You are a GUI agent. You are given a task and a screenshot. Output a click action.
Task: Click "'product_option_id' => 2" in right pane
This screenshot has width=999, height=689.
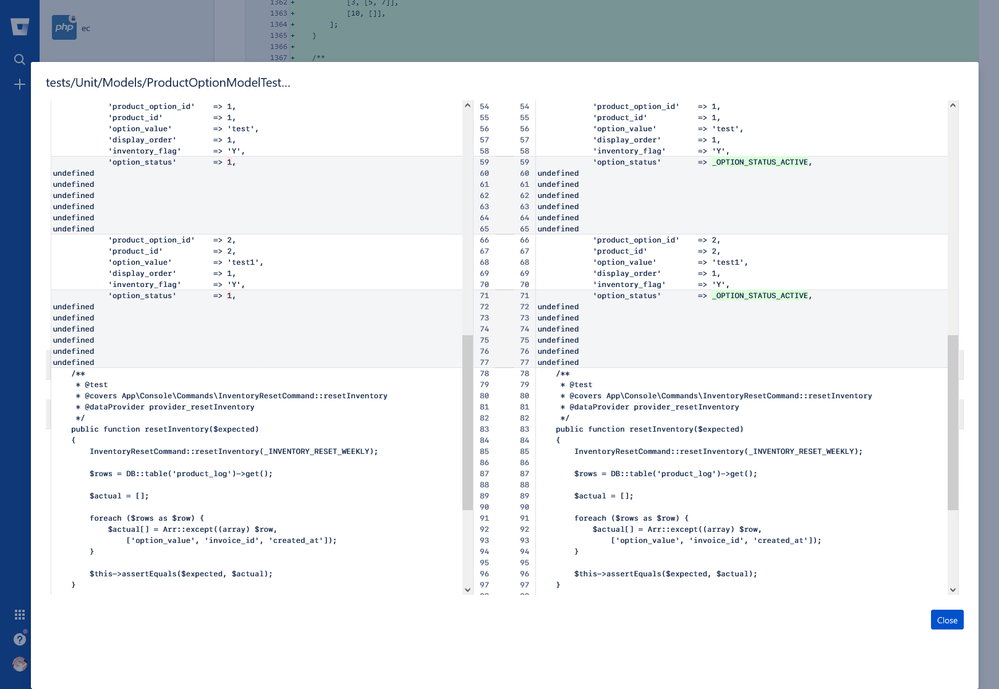[656, 240]
